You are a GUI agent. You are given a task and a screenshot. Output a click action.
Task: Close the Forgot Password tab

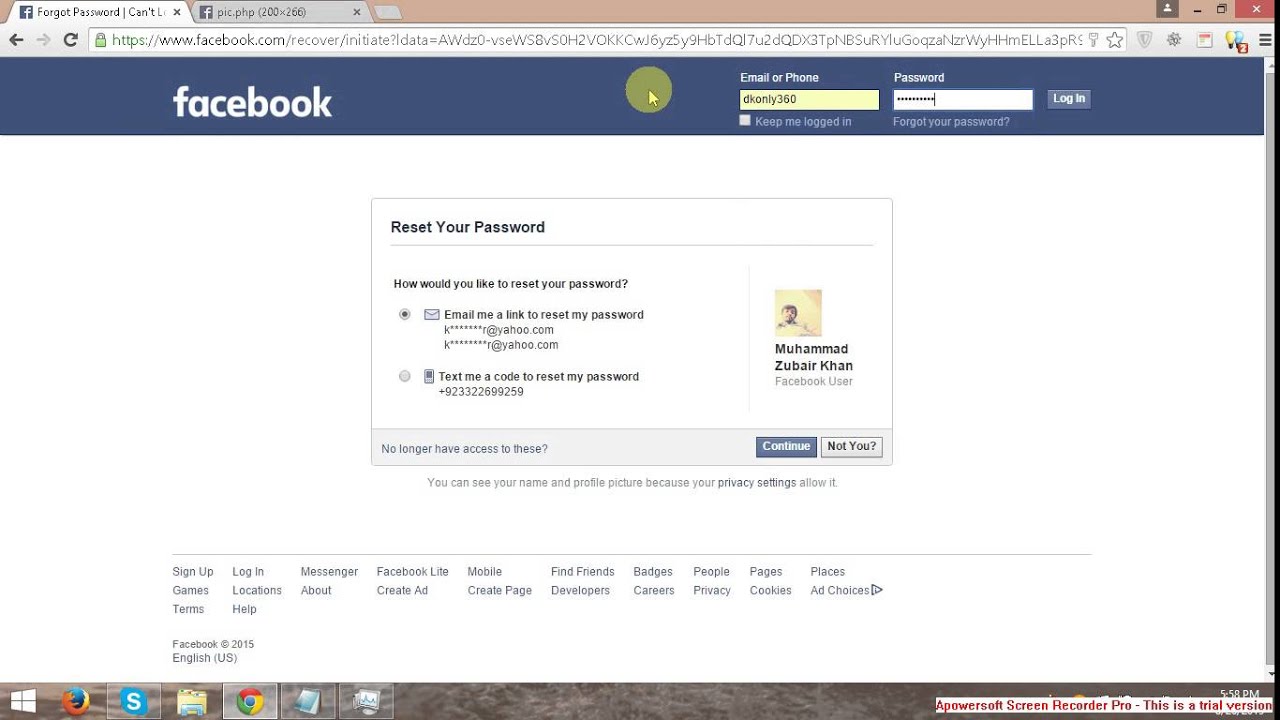pos(176,12)
